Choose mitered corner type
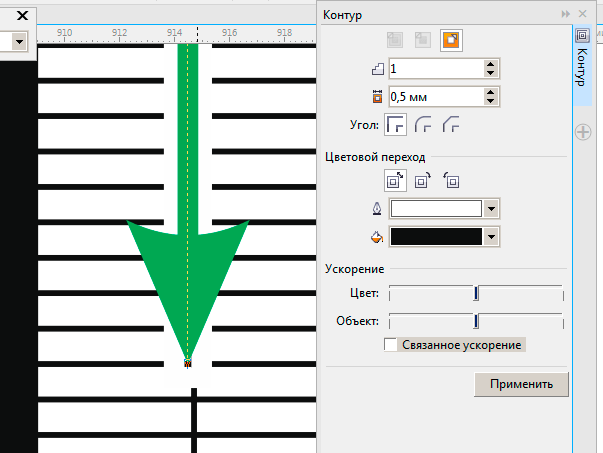Viewport: 603px width, 453px height. [395, 125]
